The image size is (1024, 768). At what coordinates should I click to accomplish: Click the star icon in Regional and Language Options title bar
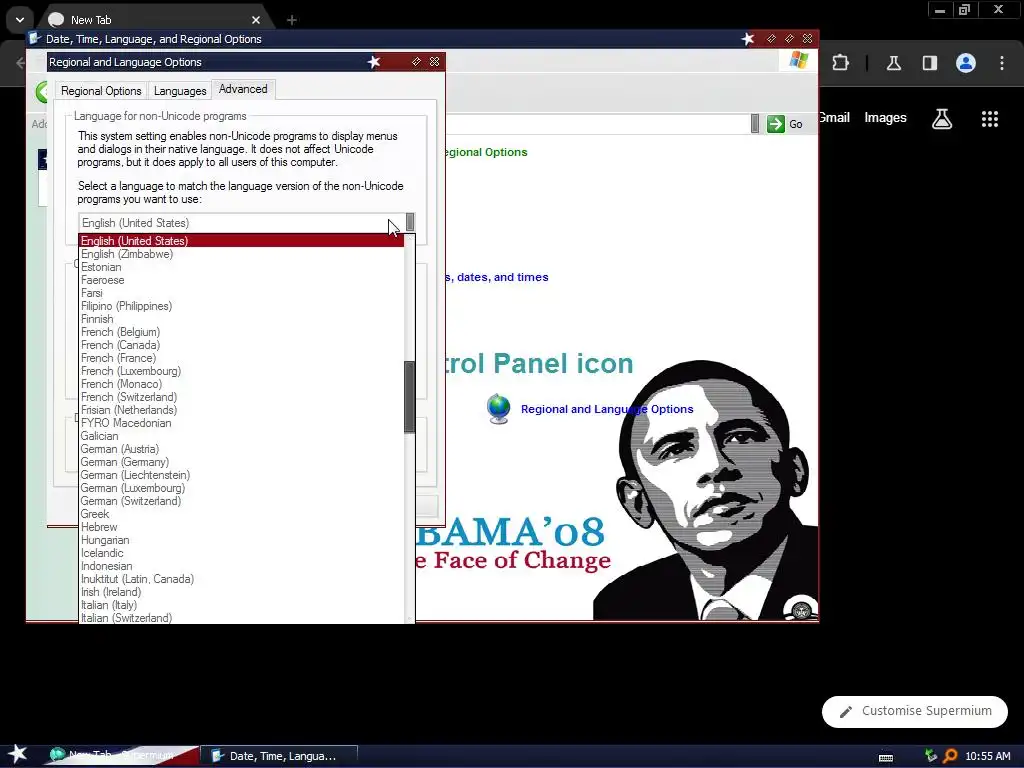(x=374, y=62)
